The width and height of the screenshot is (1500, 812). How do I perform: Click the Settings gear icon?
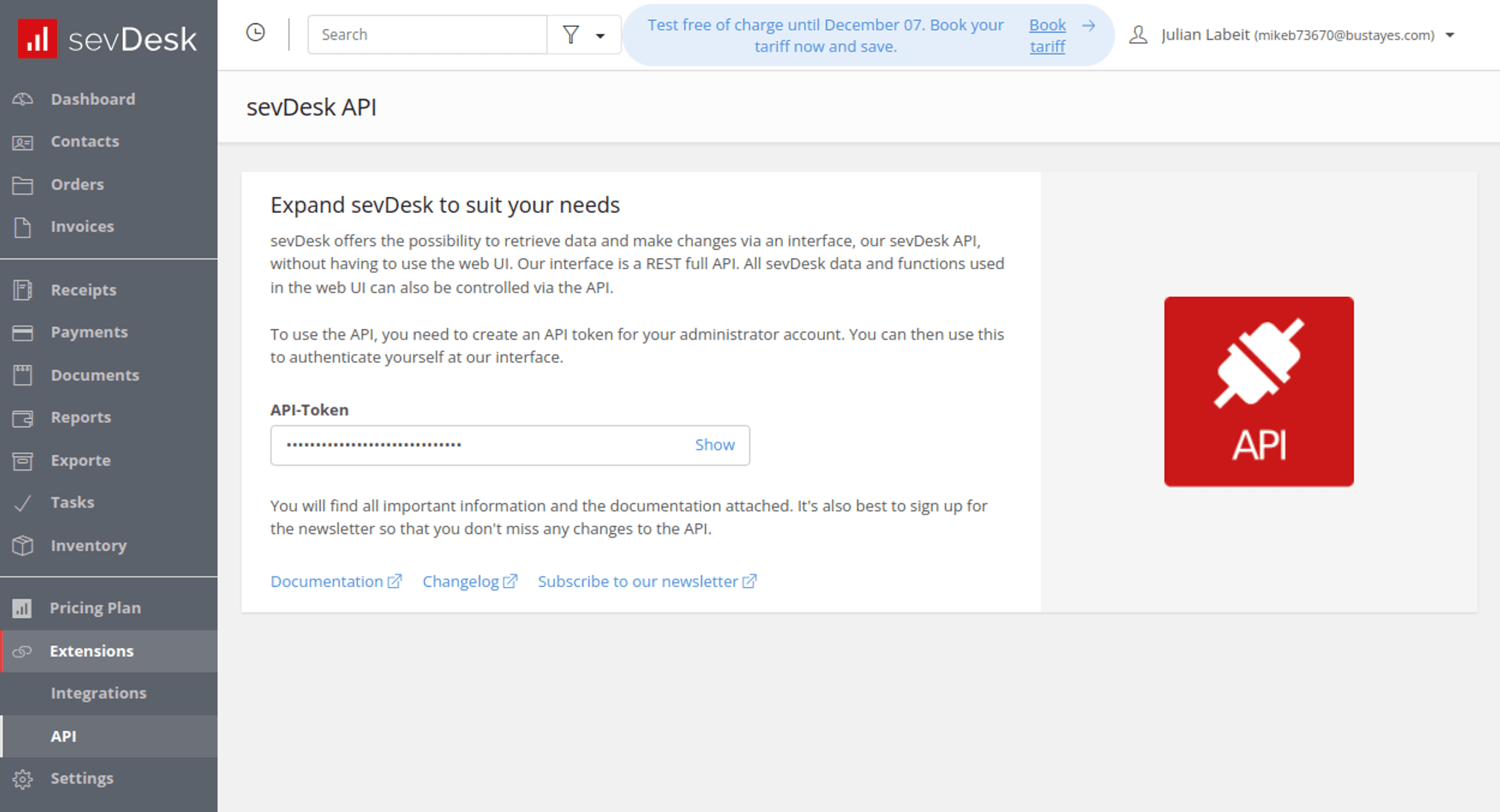tap(22, 779)
